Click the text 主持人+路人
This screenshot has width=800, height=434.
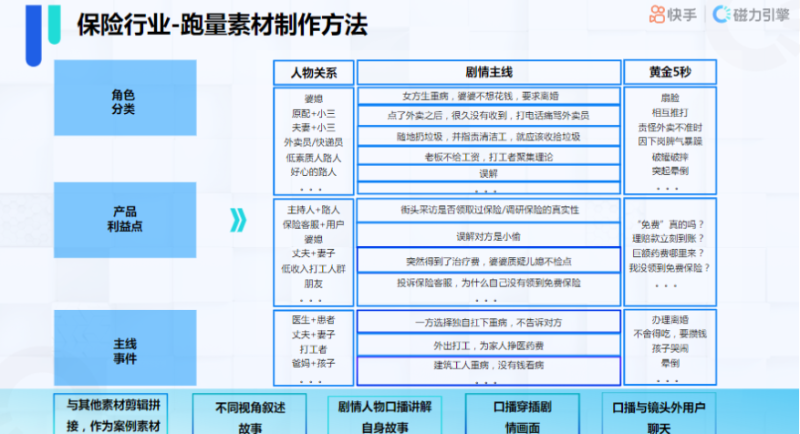pyautogui.click(x=313, y=210)
